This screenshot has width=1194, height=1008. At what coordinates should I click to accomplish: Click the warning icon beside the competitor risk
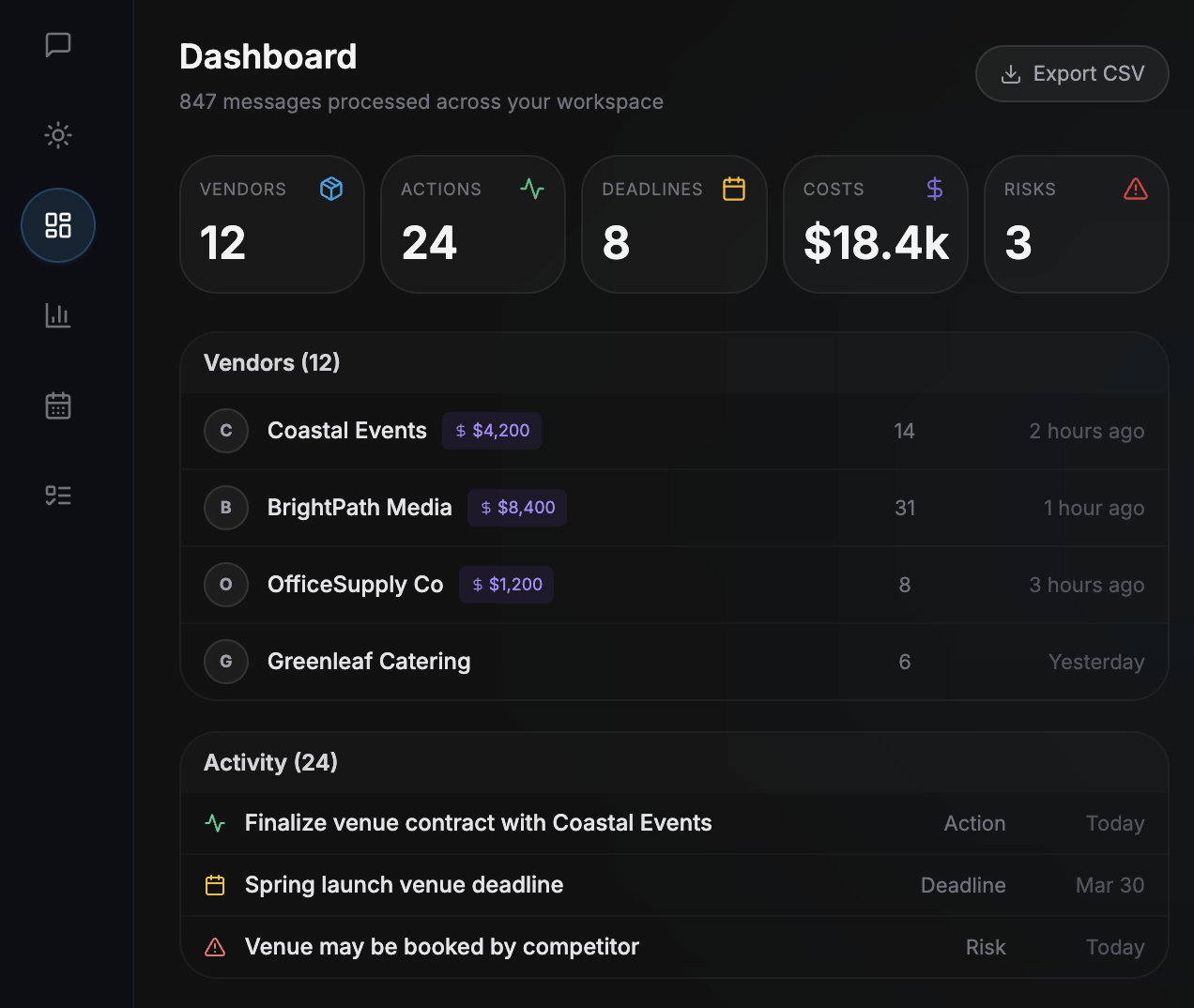(214, 947)
